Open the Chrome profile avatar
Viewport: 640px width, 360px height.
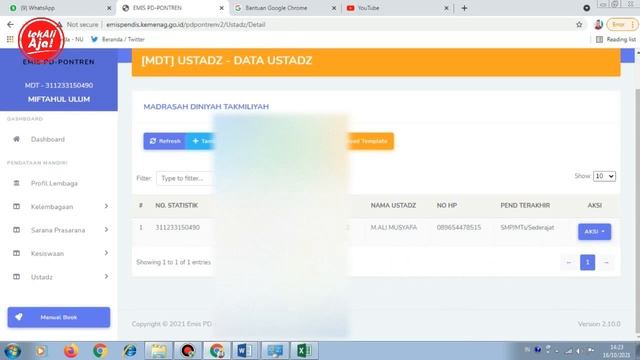[598, 24]
